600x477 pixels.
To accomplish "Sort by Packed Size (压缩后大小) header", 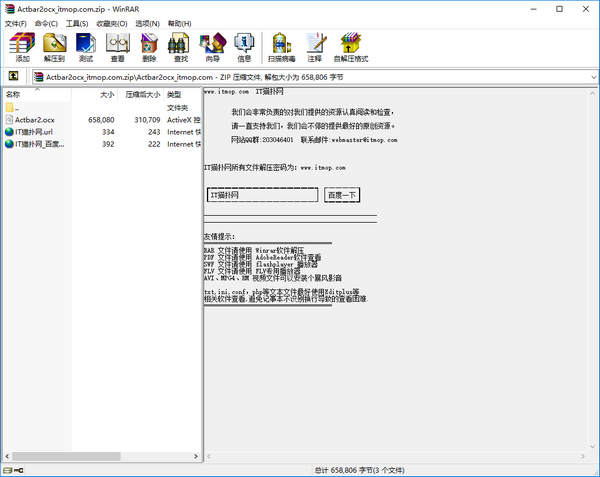I will coord(140,94).
